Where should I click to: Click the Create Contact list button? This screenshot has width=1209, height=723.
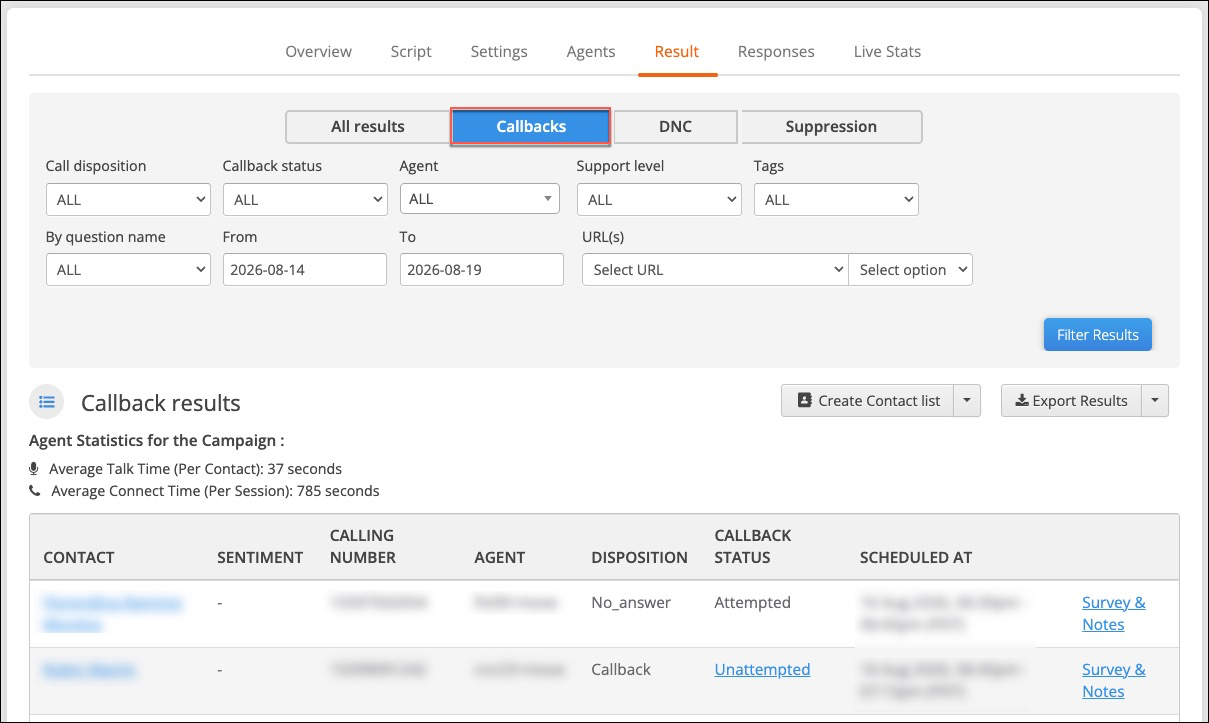coord(868,401)
